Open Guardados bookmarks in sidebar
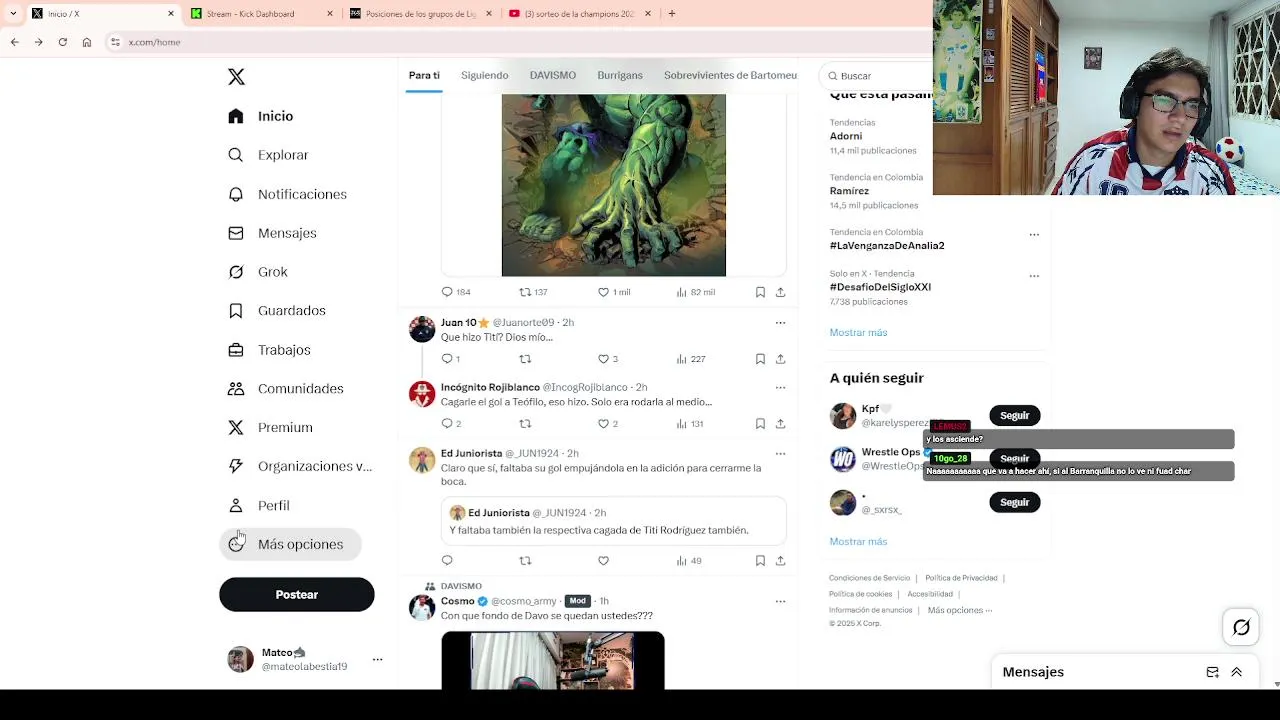 pos(276,311)
